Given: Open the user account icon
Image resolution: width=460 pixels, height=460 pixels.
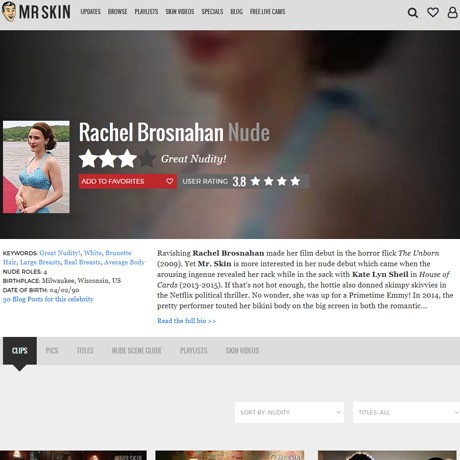Looking at the screenshot, I should 452,12.
